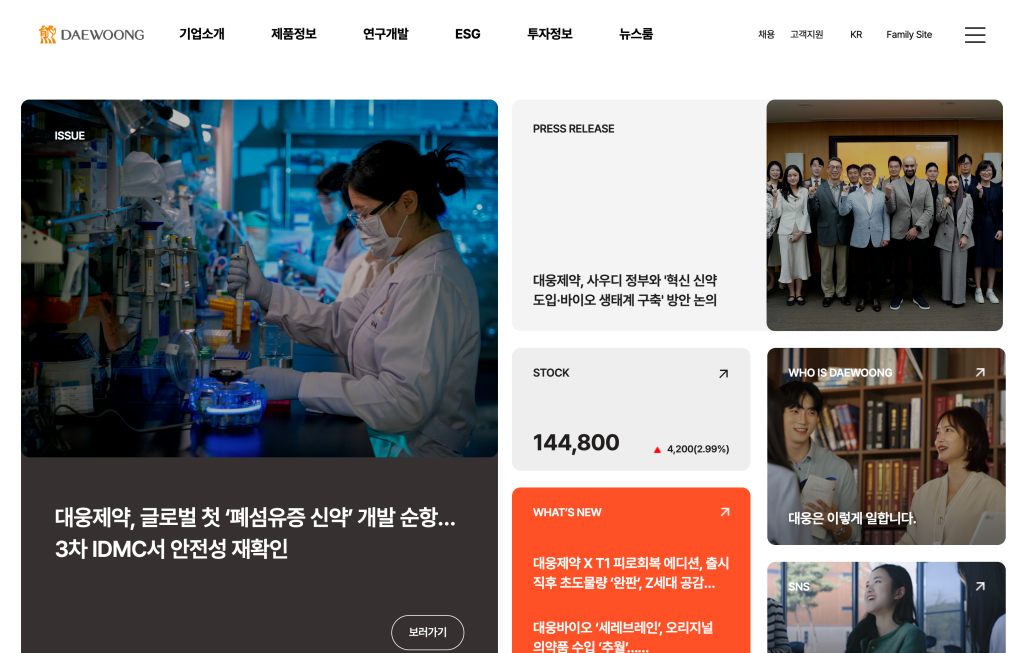The image size is (1024, 653).
Task: Expand the Family Site dropdown
Action: click(908, 35)
